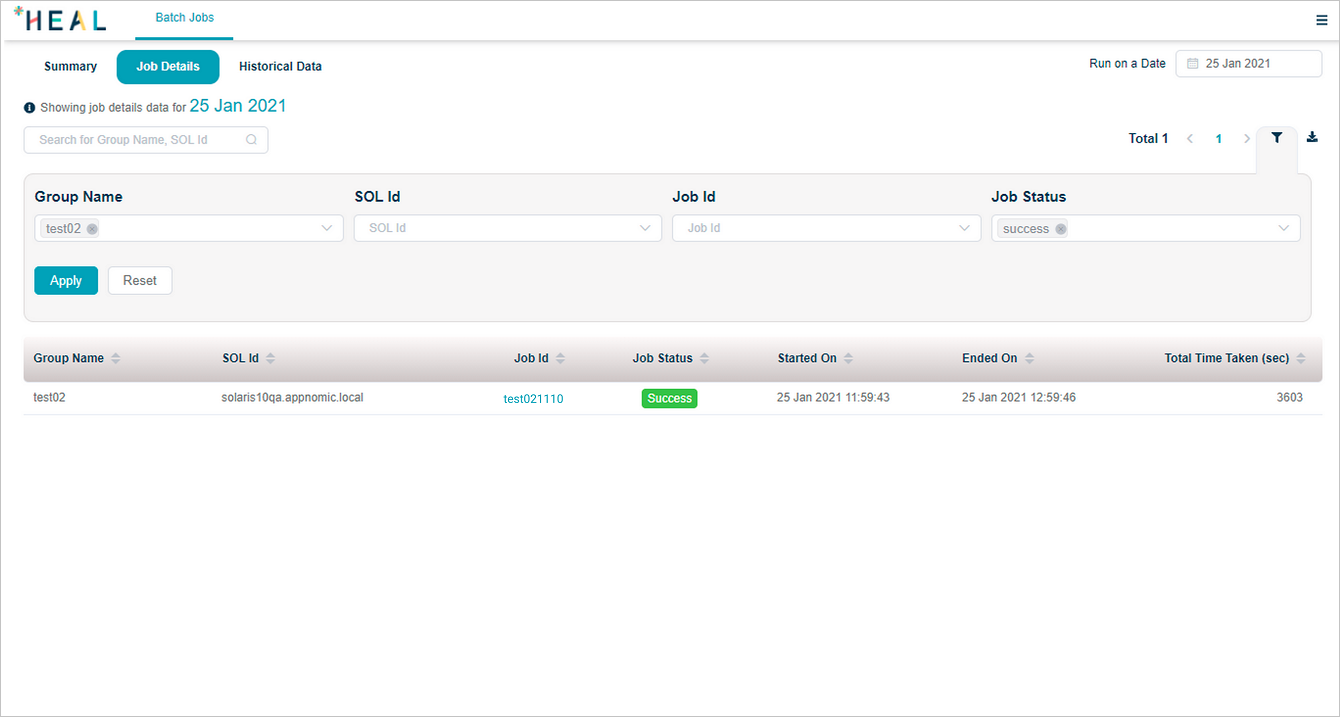Image resolution: width=1340 pixels, height=717 pixels.
Task: Click the Reset button
Action: point(140,281)
